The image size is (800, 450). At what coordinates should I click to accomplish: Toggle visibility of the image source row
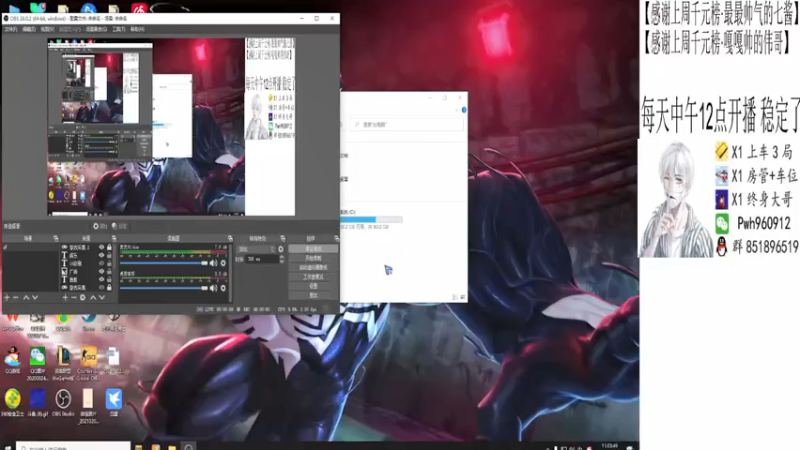(x=101, y=271)
